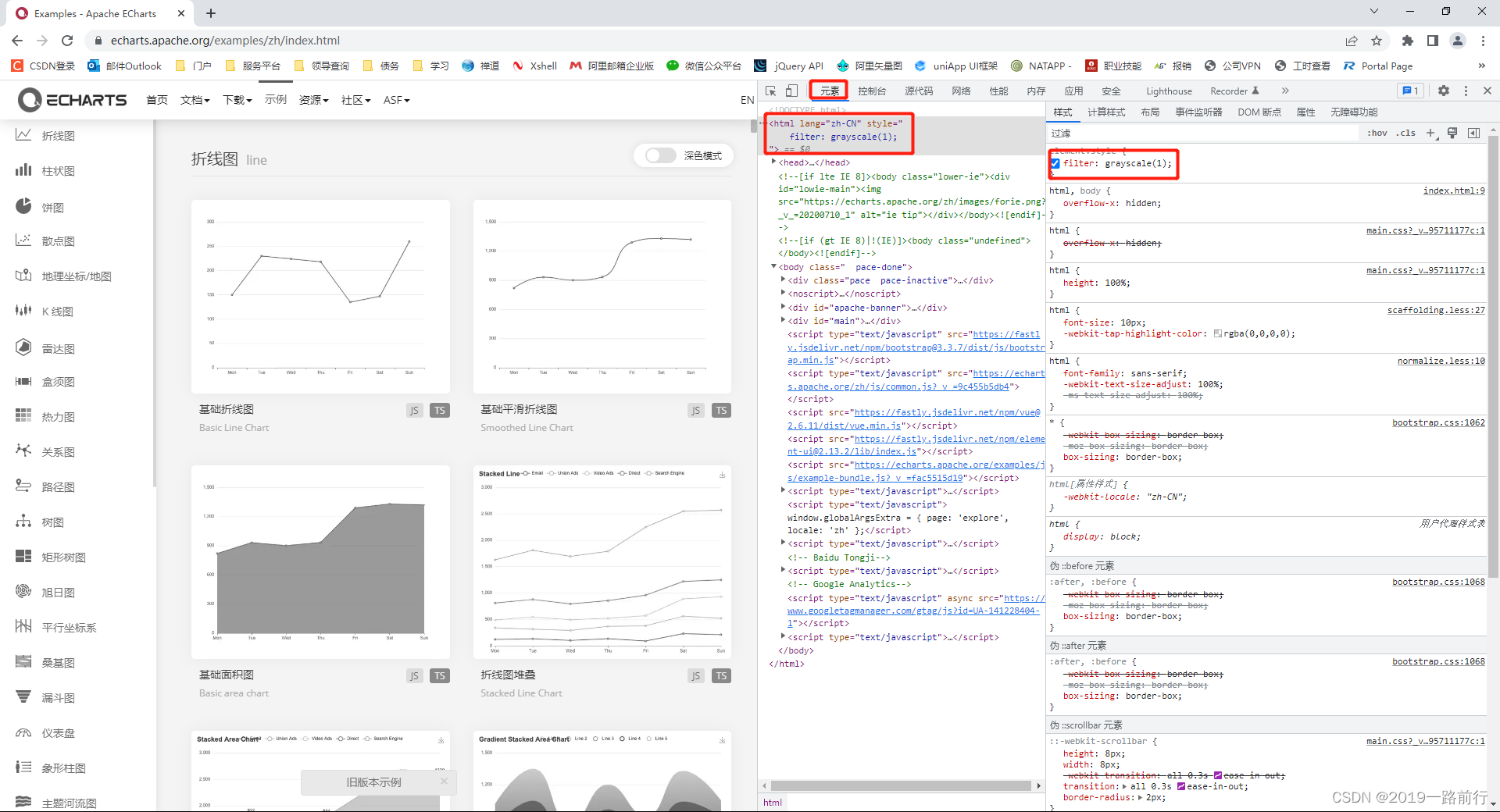1500x812 pixels.
Task: Open index.html:9 source link in Styles
Action: pos(1453,191)
